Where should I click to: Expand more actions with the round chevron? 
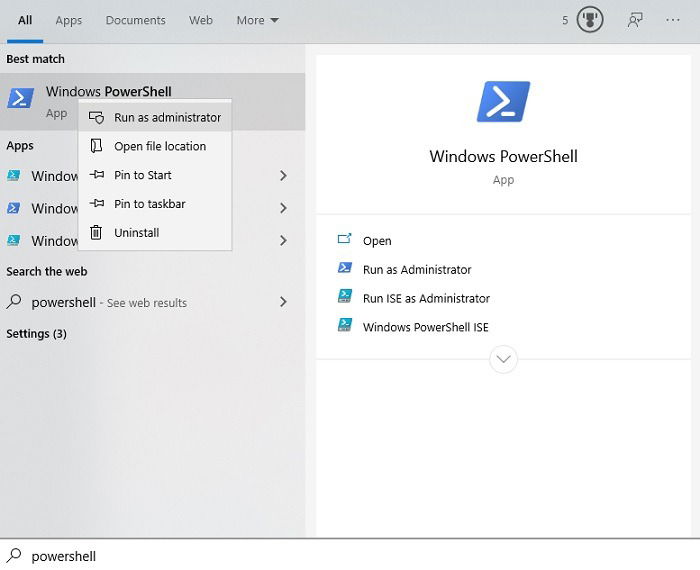503,359
